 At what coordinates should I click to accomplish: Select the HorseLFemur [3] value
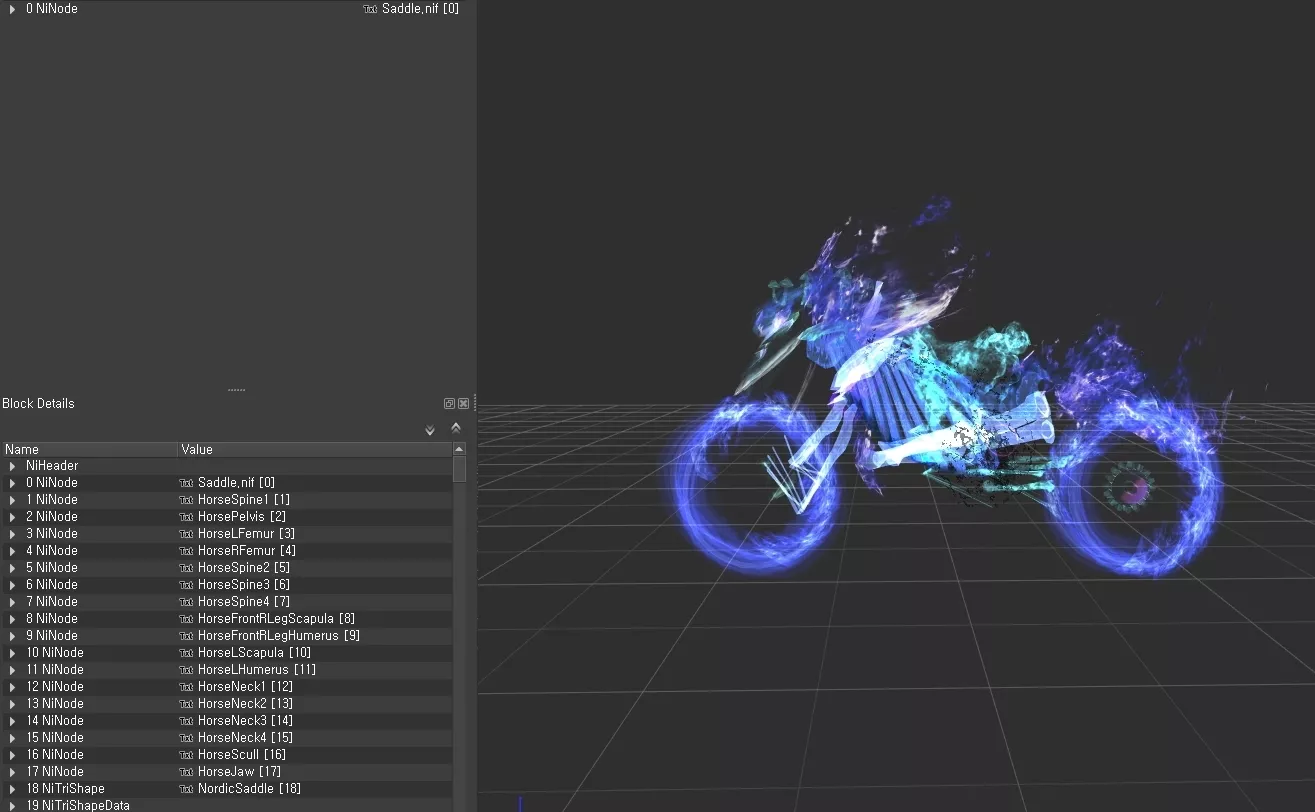[x=246, y=534]
